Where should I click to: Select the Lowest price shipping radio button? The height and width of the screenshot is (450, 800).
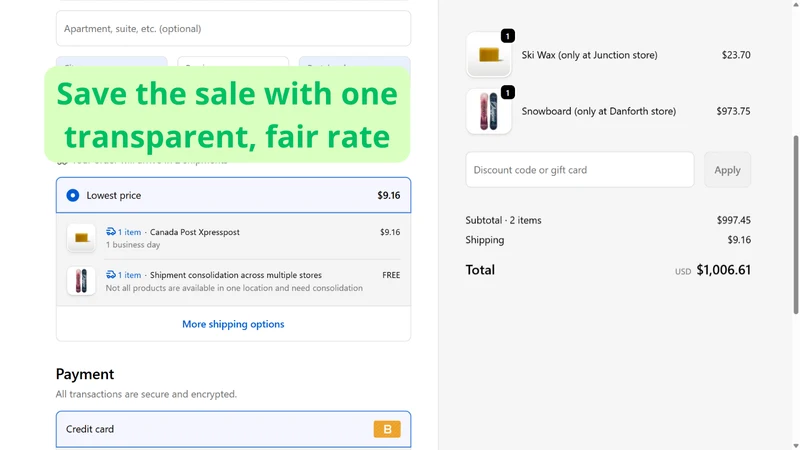(x=72, y=195)
